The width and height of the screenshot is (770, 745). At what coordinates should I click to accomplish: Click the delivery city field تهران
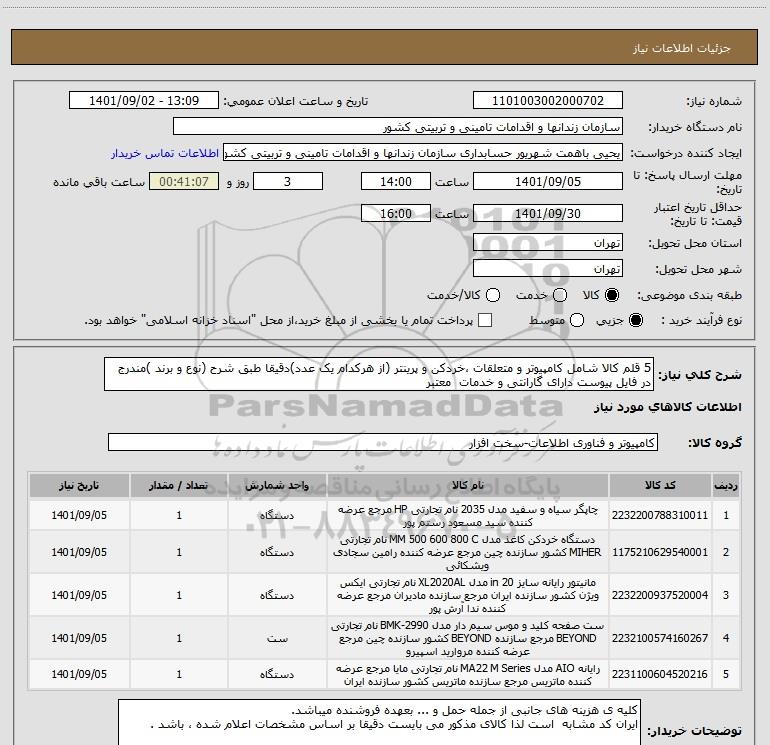click(548, 269)
